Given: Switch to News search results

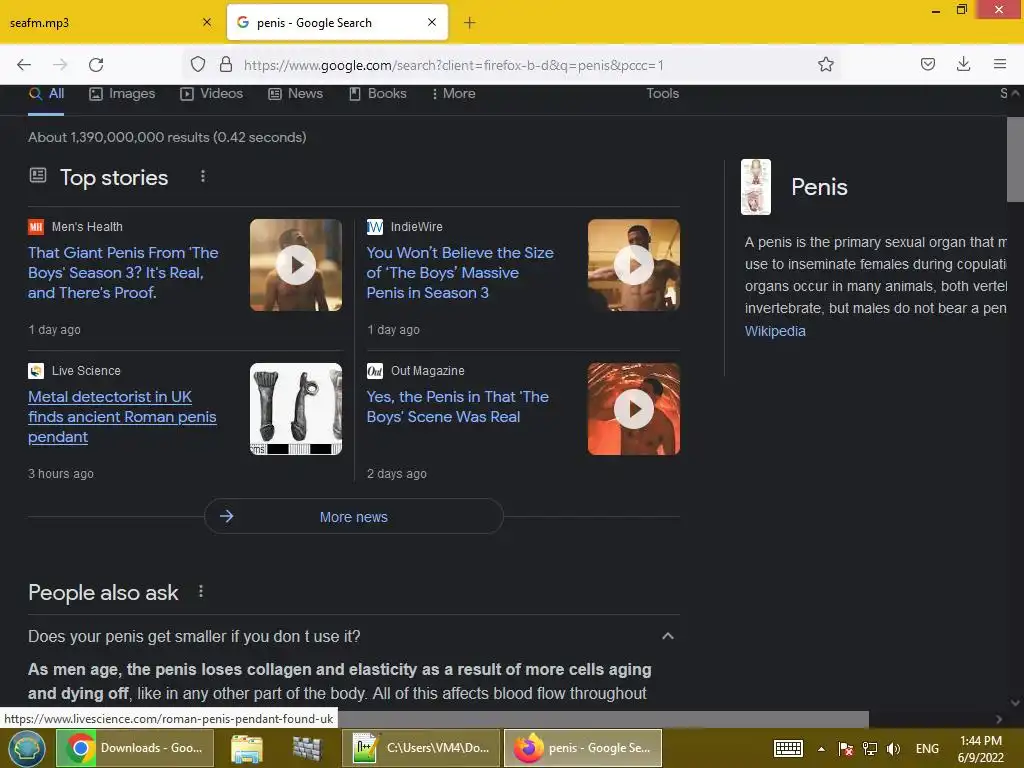Looking at the screenshot, I should [x=295, y=94].
